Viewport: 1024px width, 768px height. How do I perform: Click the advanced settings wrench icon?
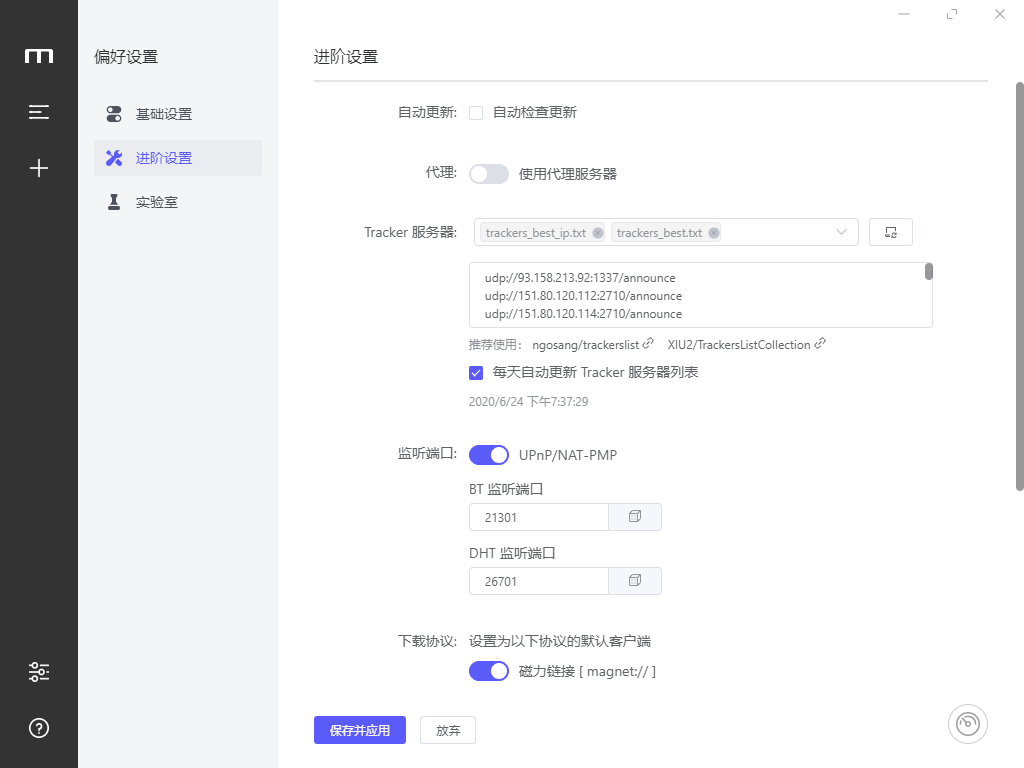(114, 158)
